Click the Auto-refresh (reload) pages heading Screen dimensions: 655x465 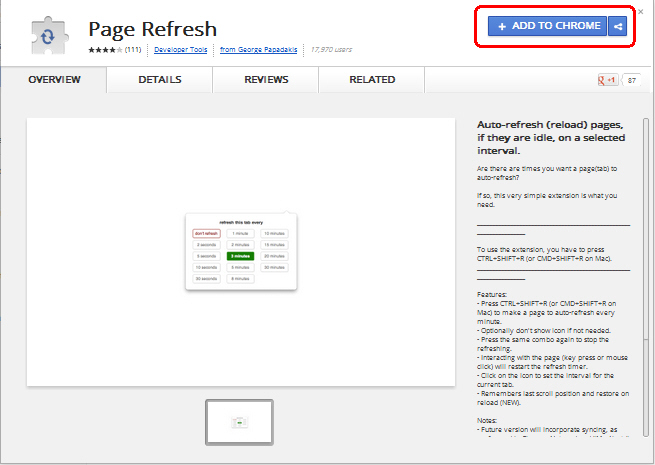point(551,137)
